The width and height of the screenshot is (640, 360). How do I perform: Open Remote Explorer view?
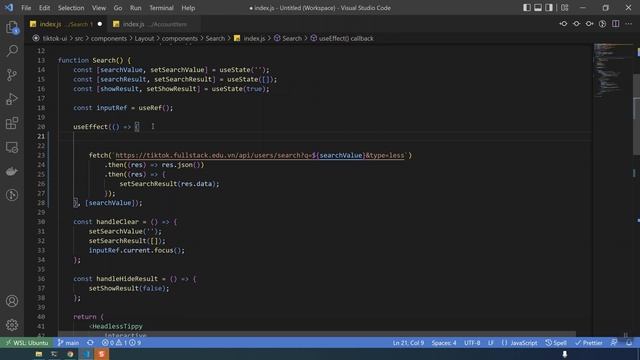[x=12, y=147]
